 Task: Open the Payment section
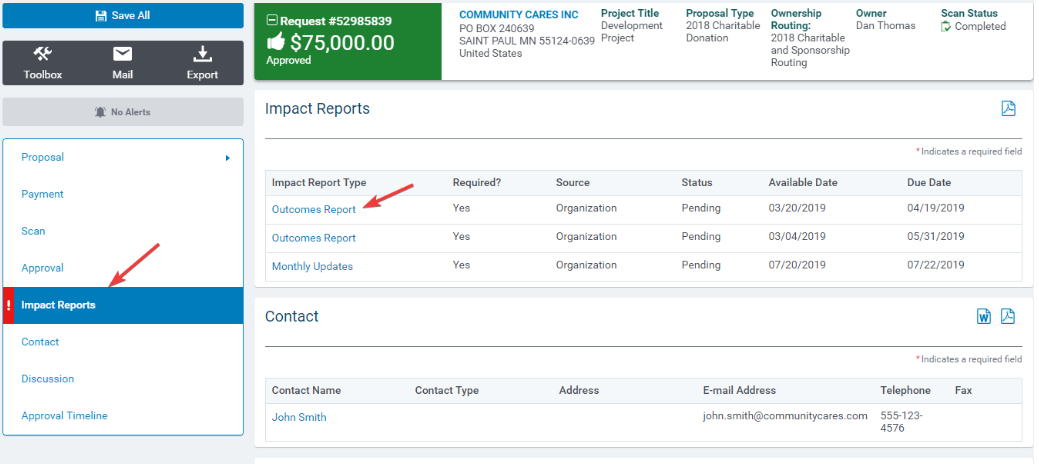click(42, 194)
